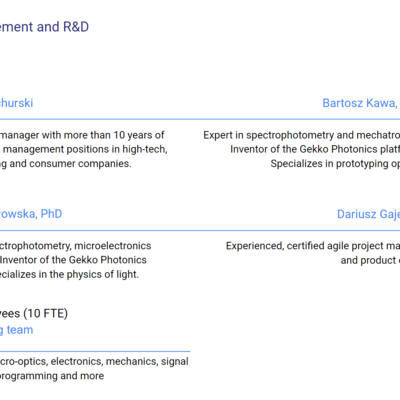Select the 'and product' text line
Image resolution: width=400 pixels, height=400 pixels.
point(370,260)
